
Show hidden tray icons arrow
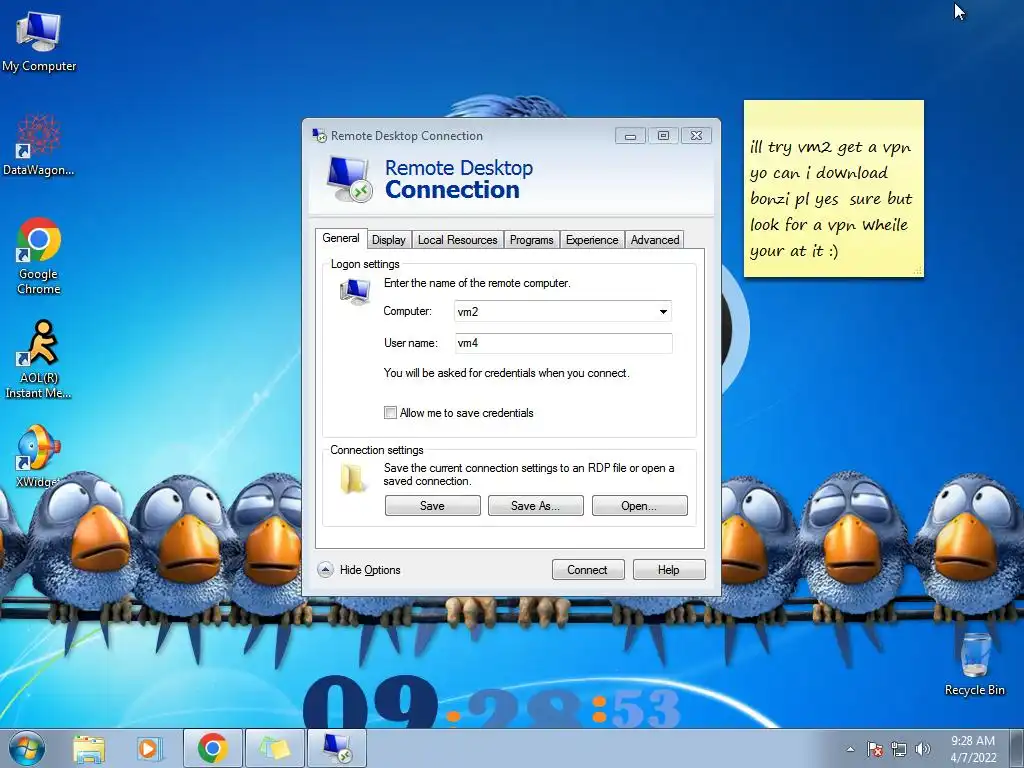(x=850, y=749)
